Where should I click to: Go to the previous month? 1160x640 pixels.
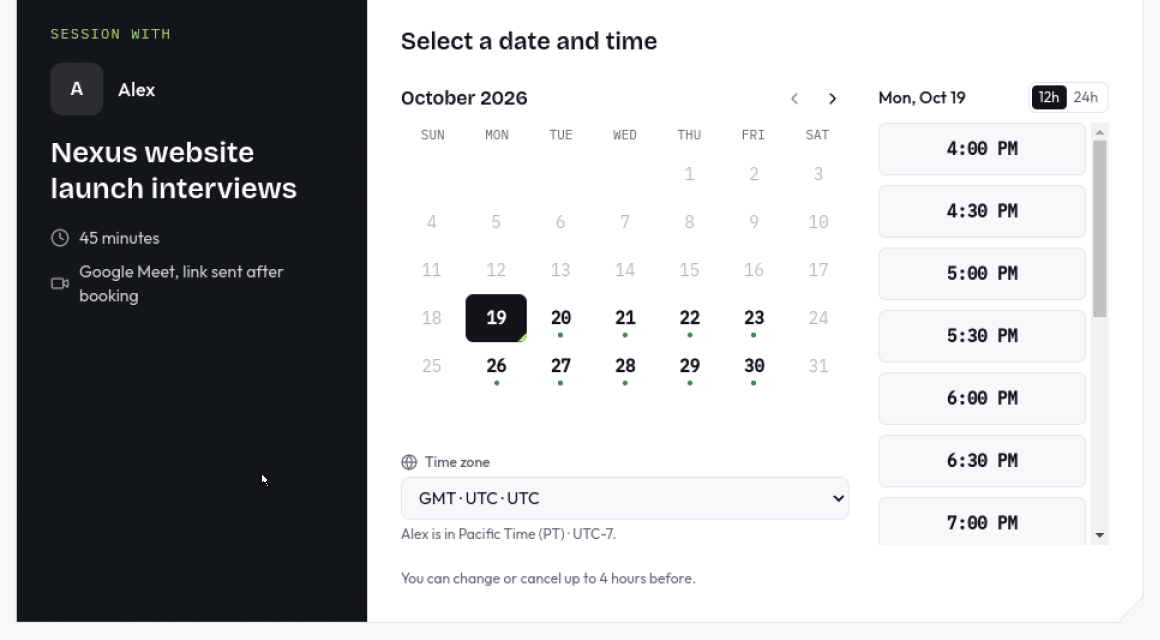tap(794, 98)
